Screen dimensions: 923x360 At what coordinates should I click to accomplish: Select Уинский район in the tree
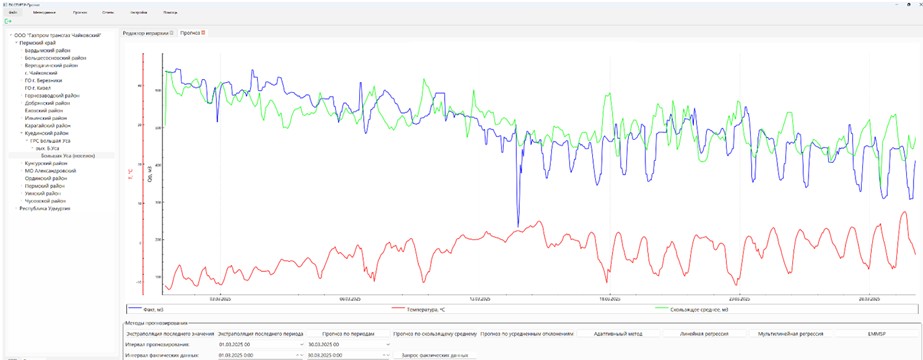pyautogui.click(x=43, y=194)
